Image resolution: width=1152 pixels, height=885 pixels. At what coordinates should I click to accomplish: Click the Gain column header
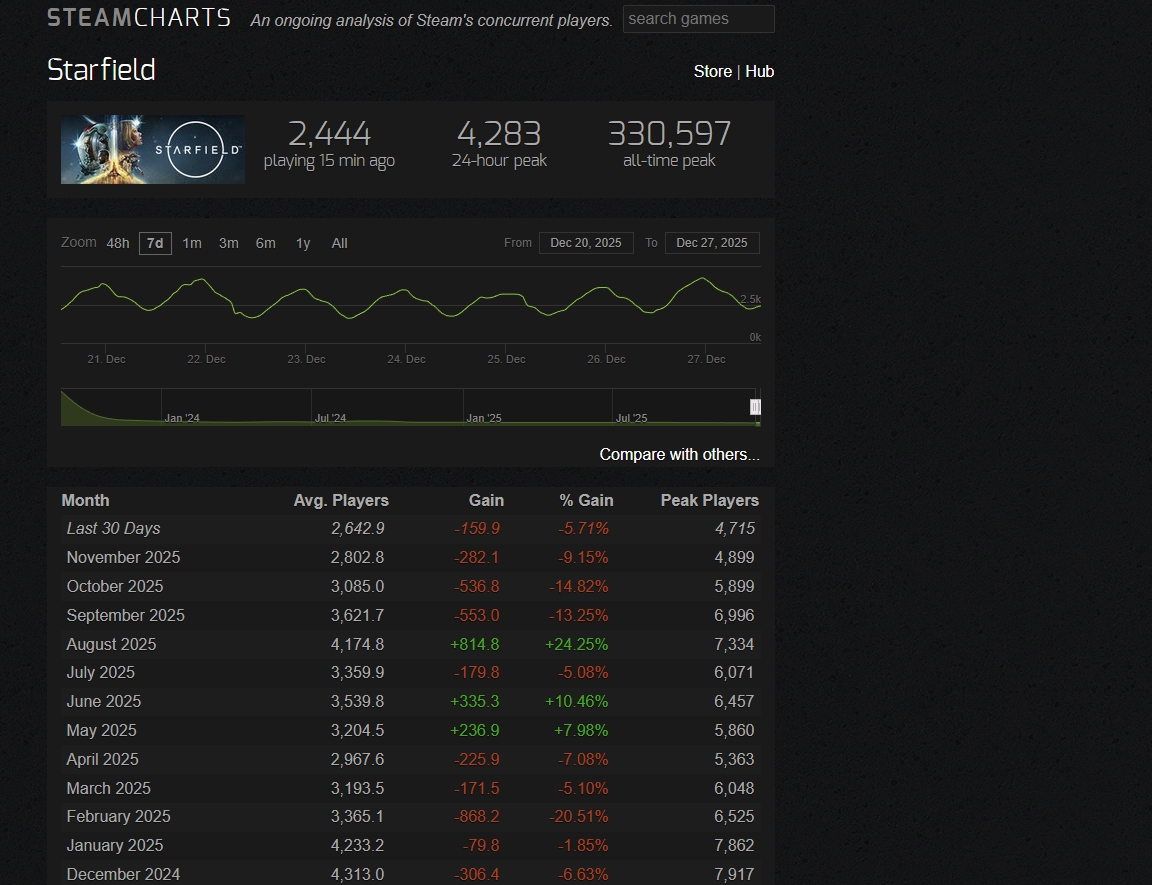486,500
